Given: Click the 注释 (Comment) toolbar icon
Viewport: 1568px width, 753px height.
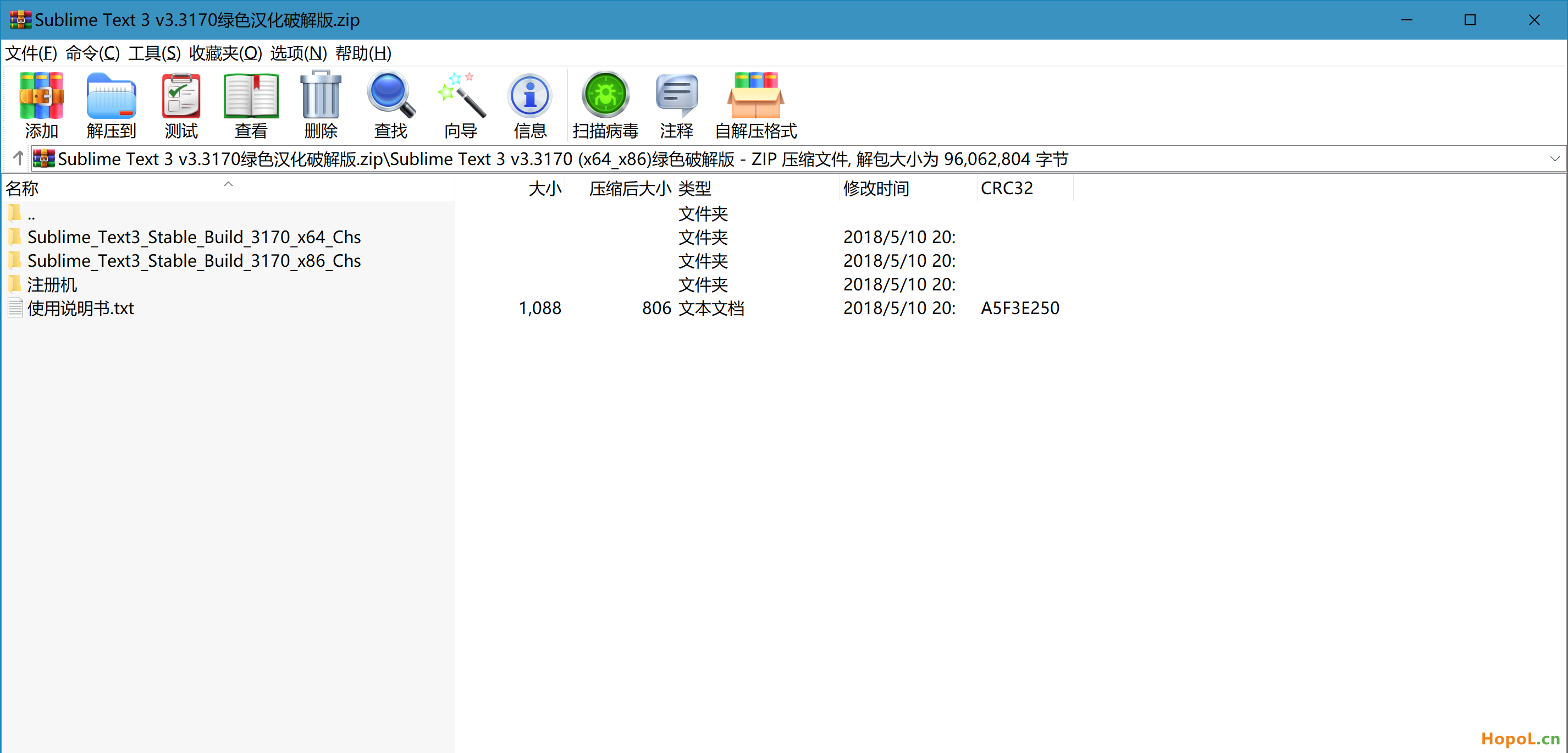Looking at the screenshot, I should coord(676,96).
